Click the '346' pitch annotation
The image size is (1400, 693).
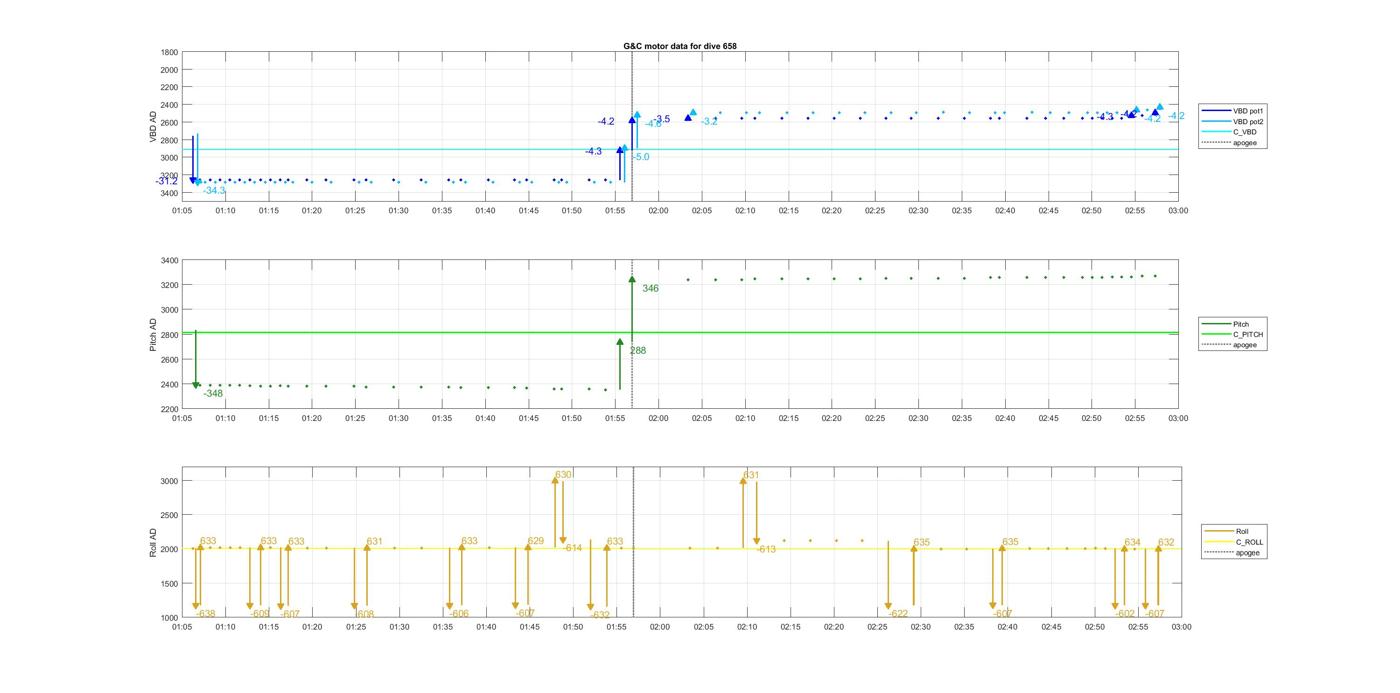coord(650,288)
